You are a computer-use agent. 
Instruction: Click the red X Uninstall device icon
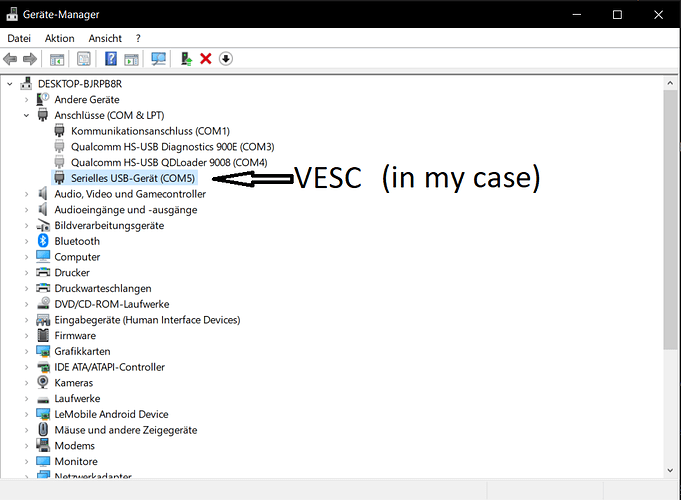click(x=206, y=59)
